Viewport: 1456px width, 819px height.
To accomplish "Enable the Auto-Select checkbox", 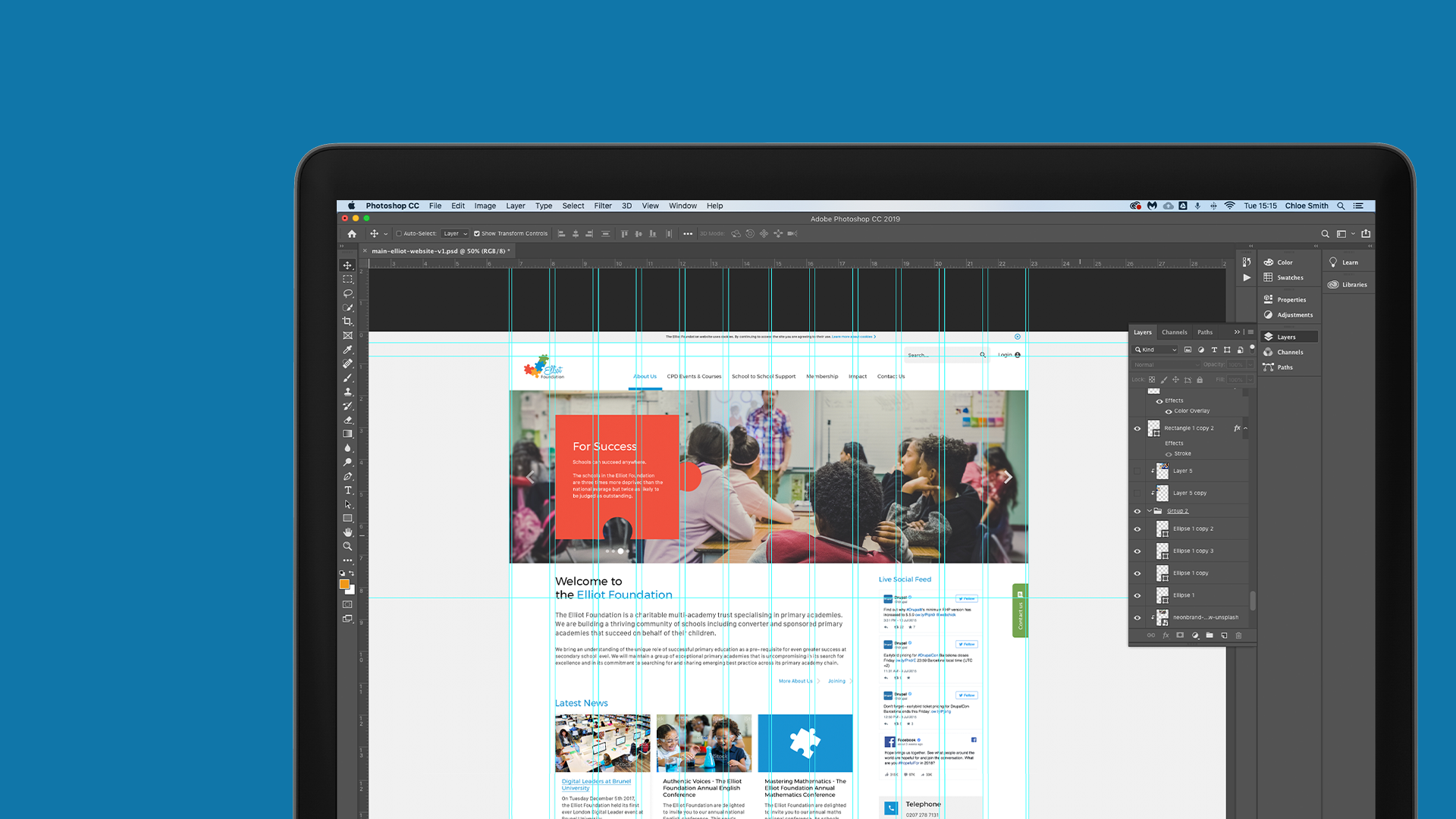I will pyautogui.click(x=398, y=234).
